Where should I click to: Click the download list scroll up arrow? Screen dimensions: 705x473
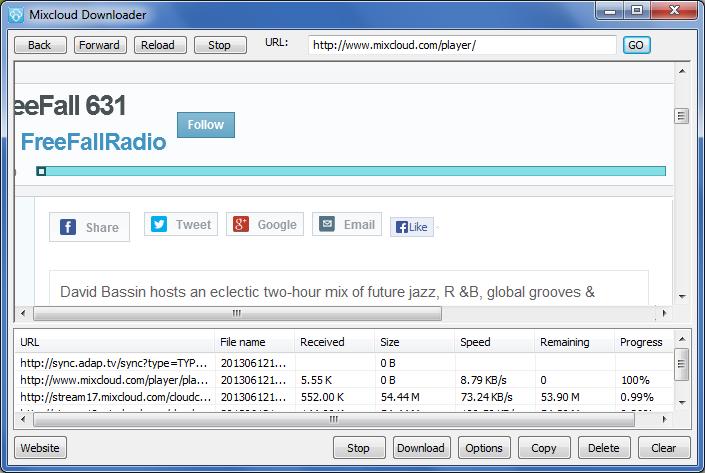[682, 339]
